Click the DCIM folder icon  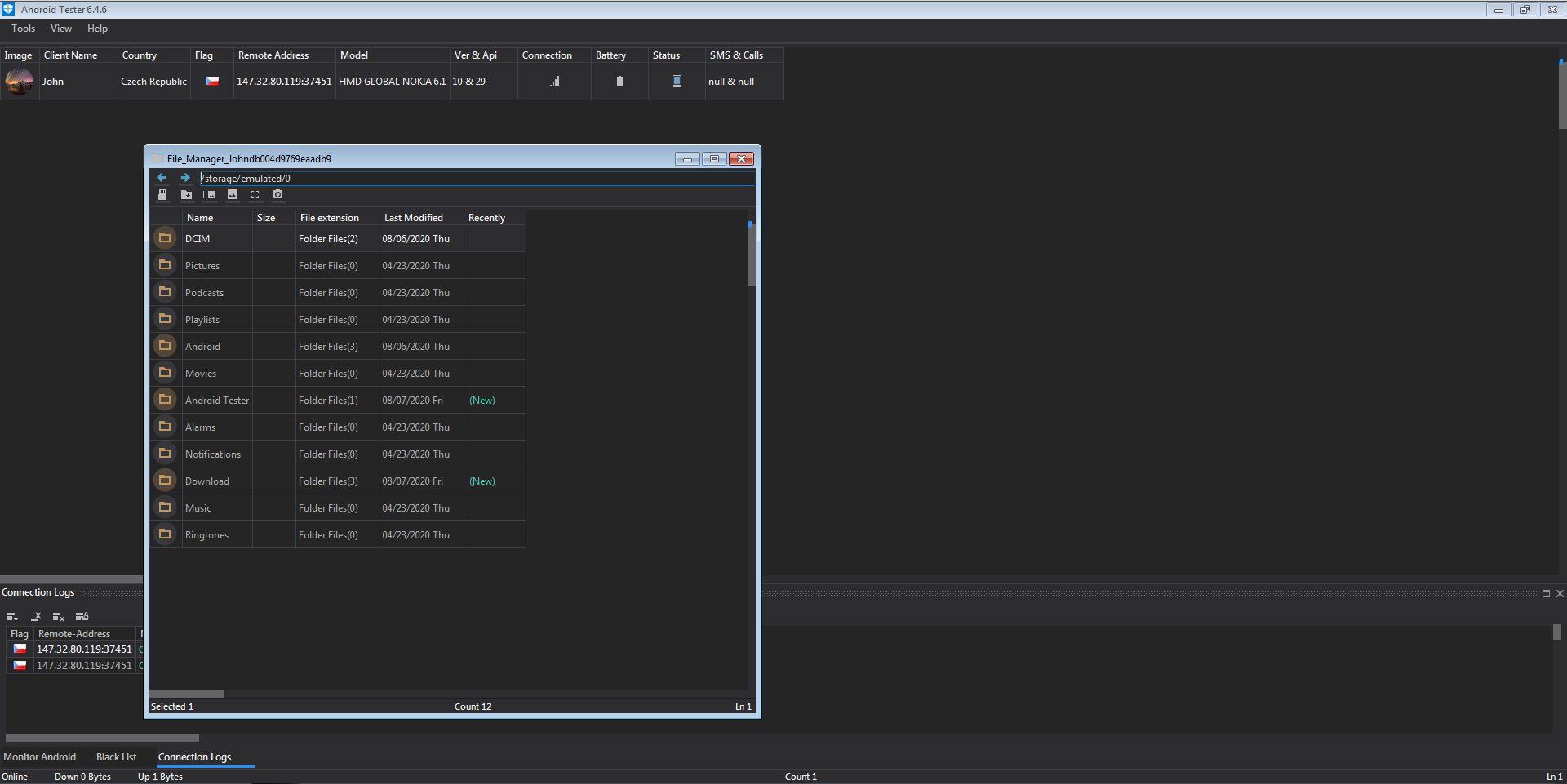point(165,238)
